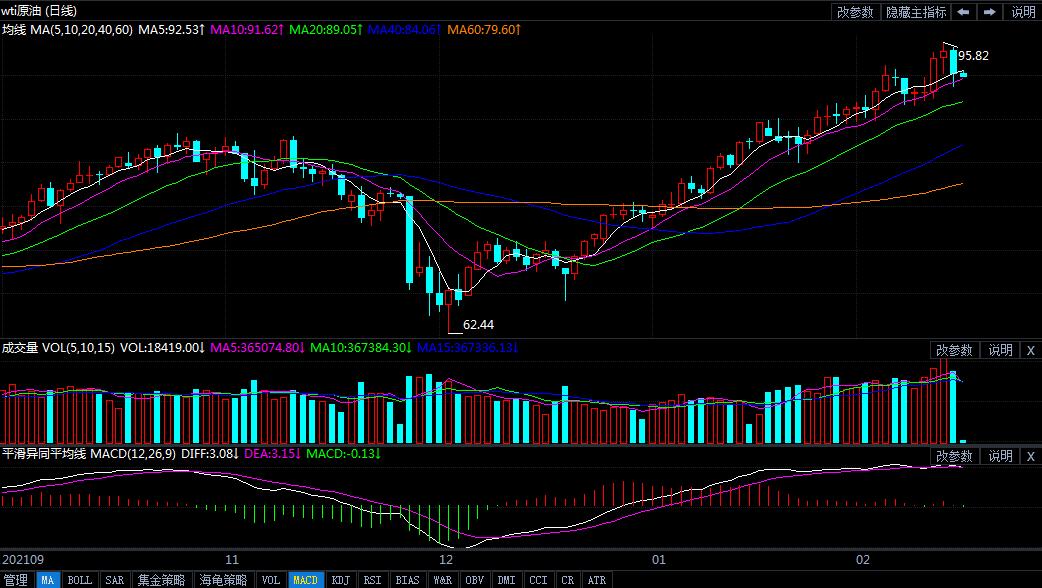1042x588 pixels.
Task: Switch to the KDJ indicator tab
Action: click(341, 580)
